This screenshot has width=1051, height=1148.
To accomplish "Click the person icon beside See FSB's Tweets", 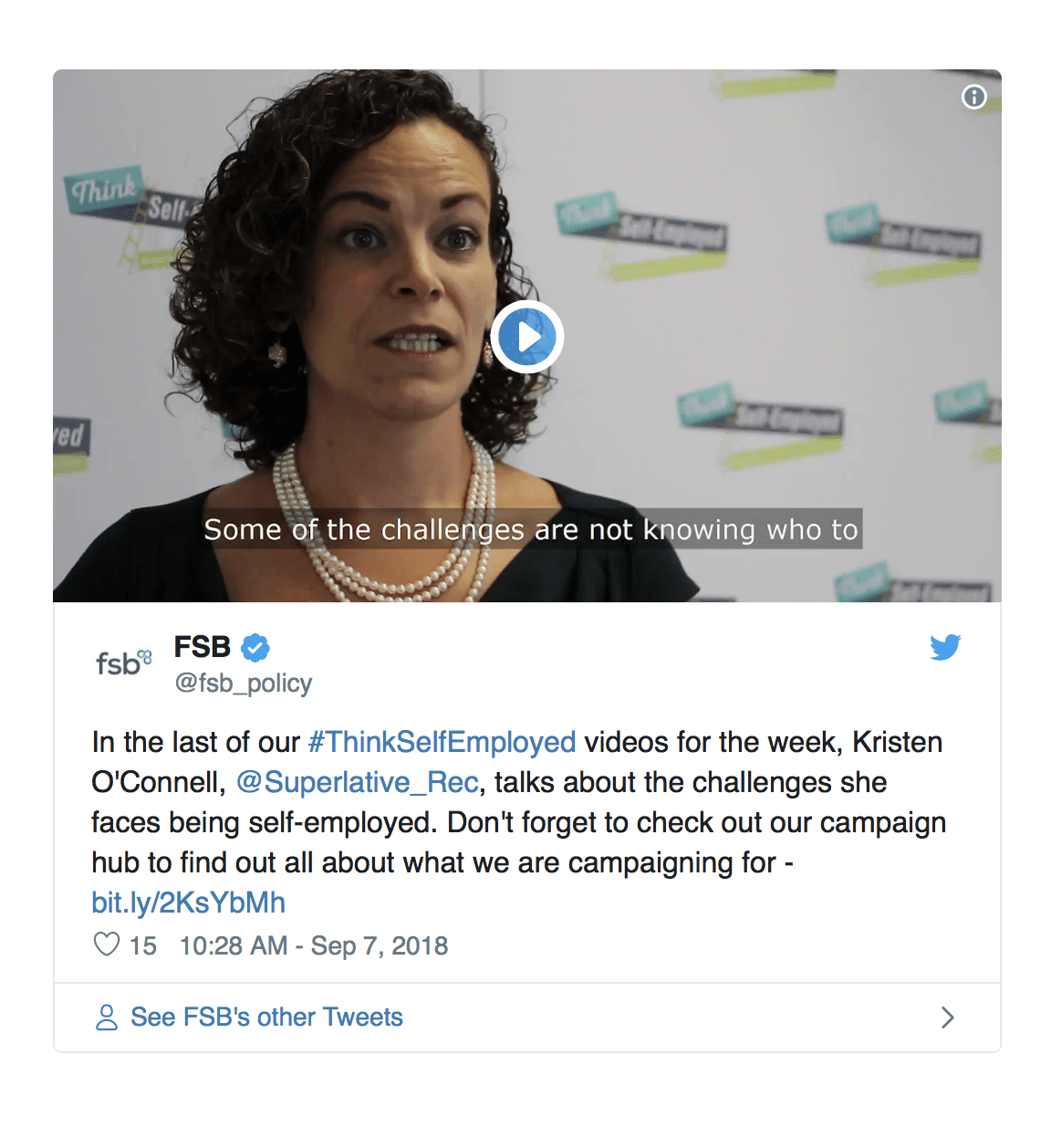I will coord(107,1018).
